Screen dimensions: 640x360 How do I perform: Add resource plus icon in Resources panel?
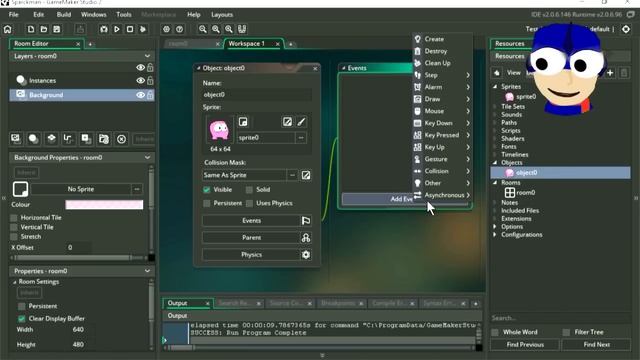(610, 73)
